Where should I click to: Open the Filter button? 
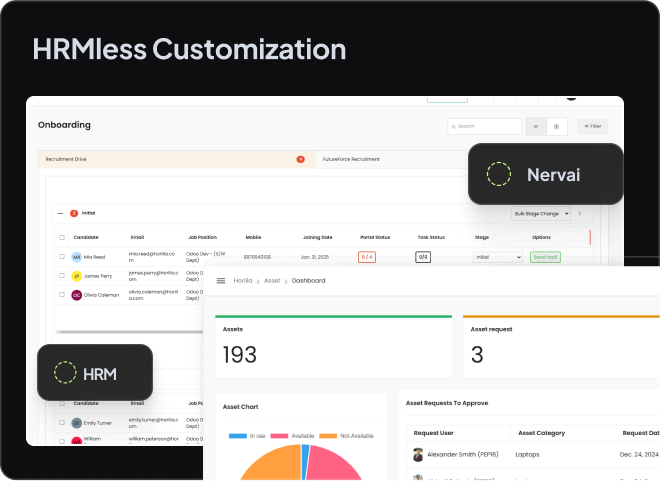tap(592, 127)
